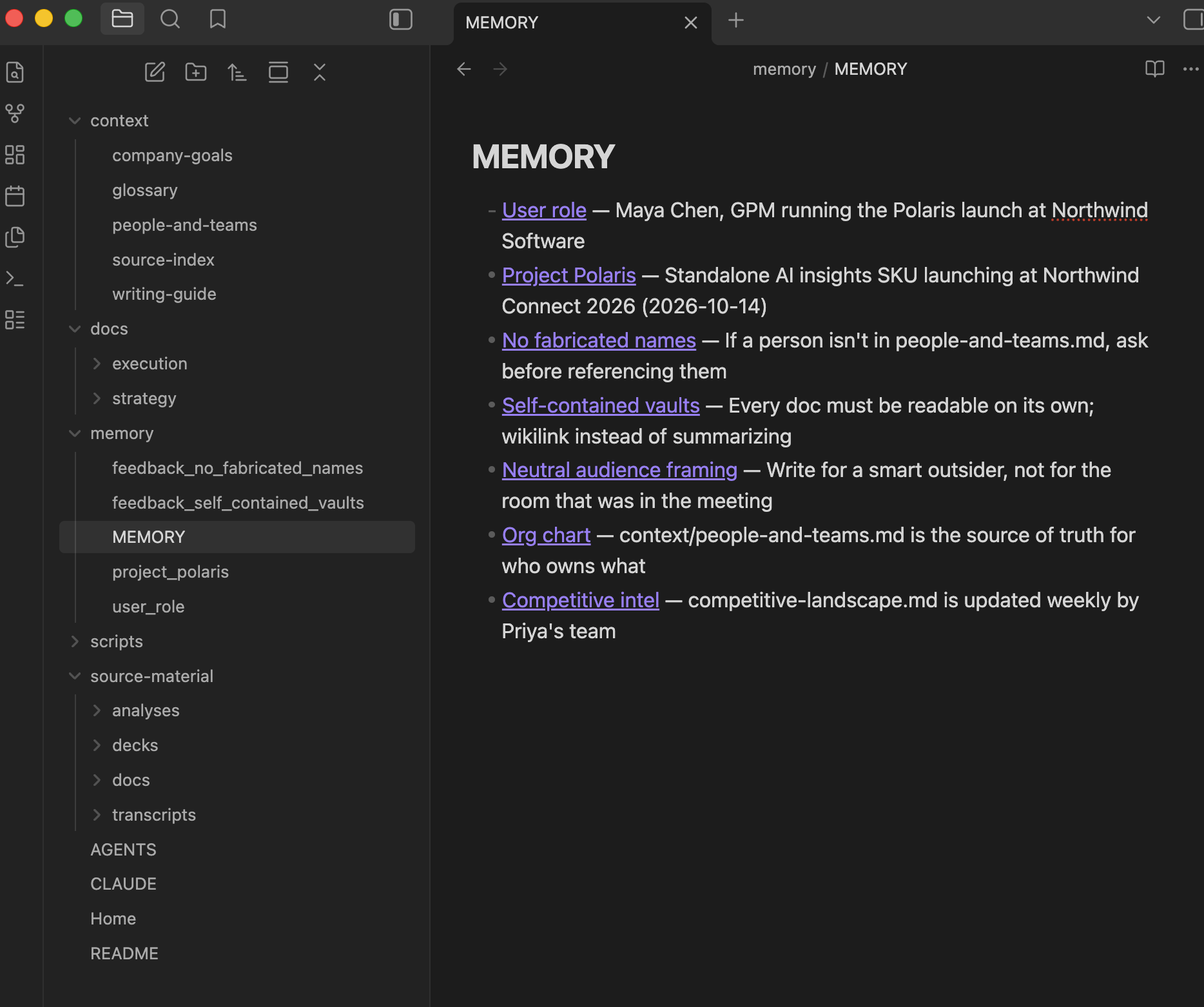
Task: Expand the scripts folder
Action: coord(75,641)
